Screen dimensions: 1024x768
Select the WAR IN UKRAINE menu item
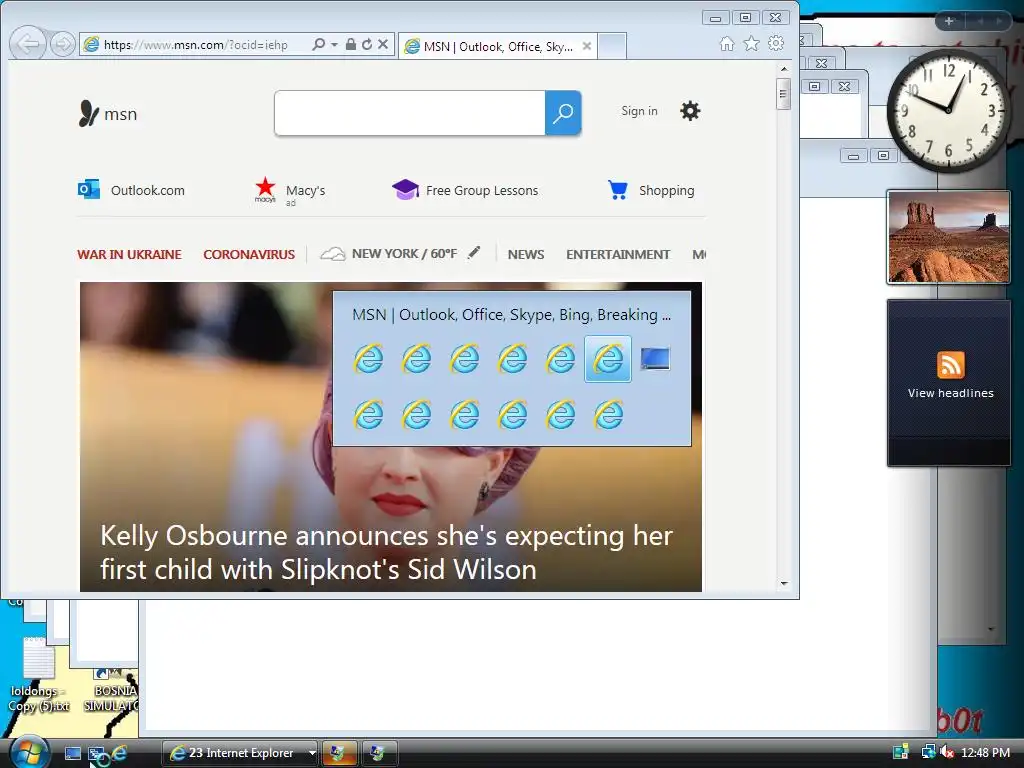point(129,255)
